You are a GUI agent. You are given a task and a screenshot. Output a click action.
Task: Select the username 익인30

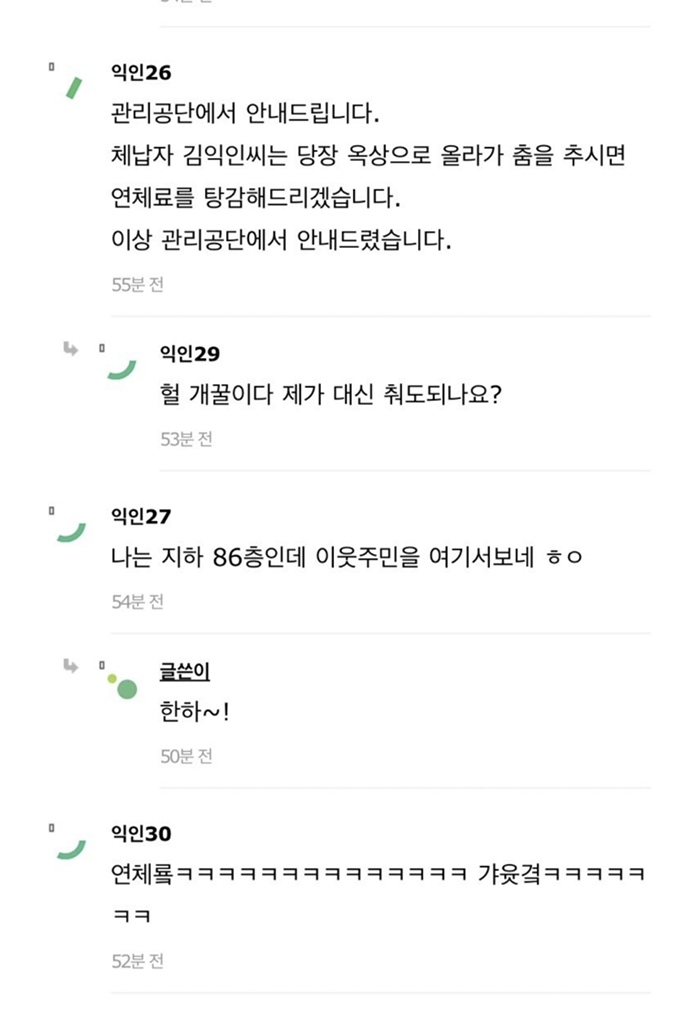pyautogui.click(x=141, y=834)
